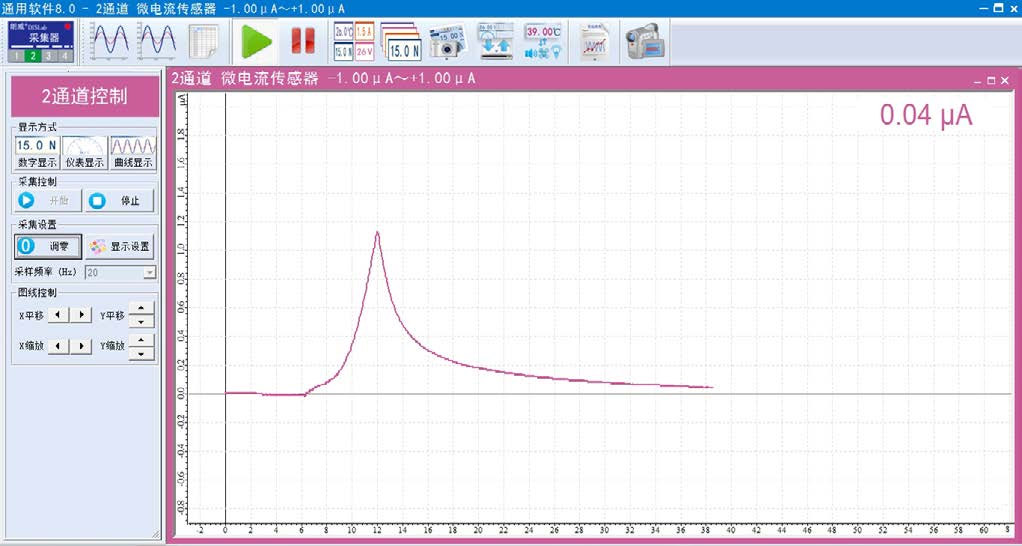Click the camera snapshot toolbar icon
Image resolution: width=1022 pixels, height=546 pixels.
pos(447,41)
